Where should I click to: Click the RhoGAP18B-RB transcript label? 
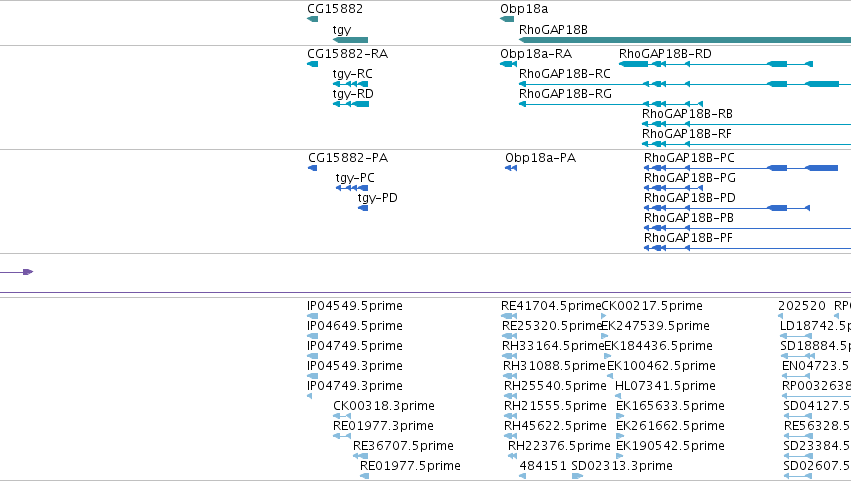pos(687,114)
